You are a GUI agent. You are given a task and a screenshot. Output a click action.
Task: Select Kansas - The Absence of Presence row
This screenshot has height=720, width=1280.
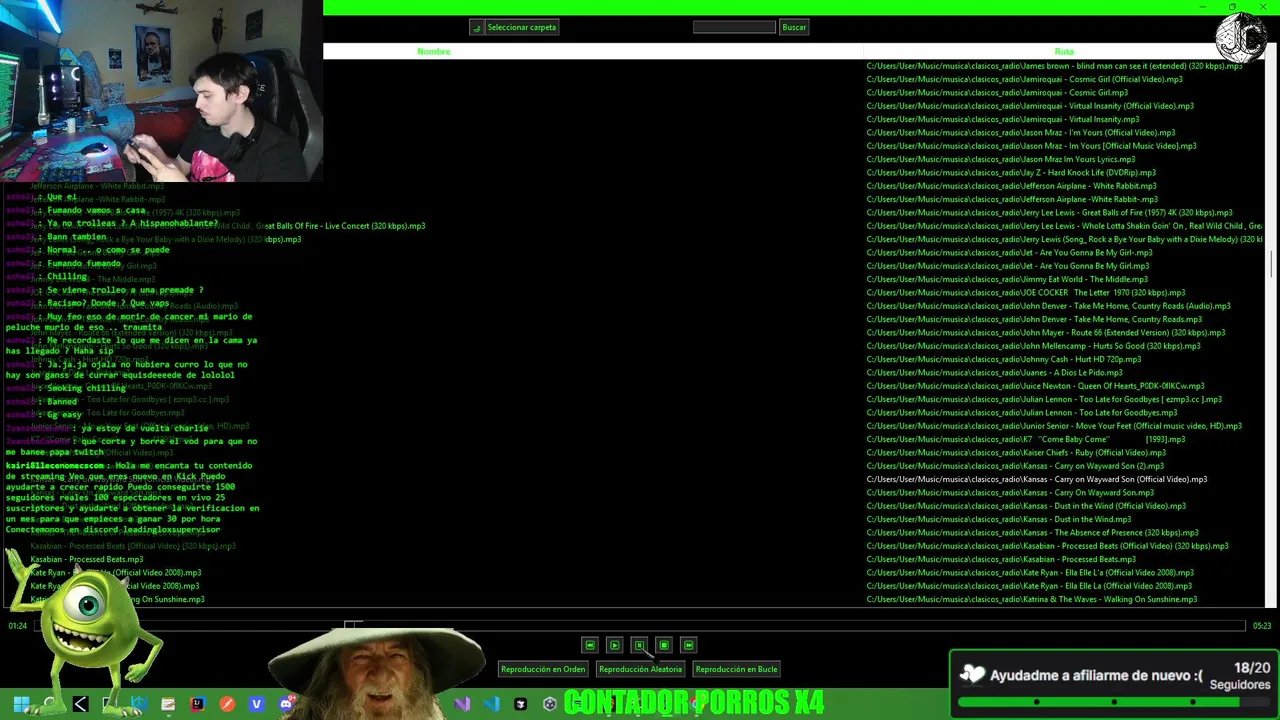pyautogui.click(x=1032, y=532)
